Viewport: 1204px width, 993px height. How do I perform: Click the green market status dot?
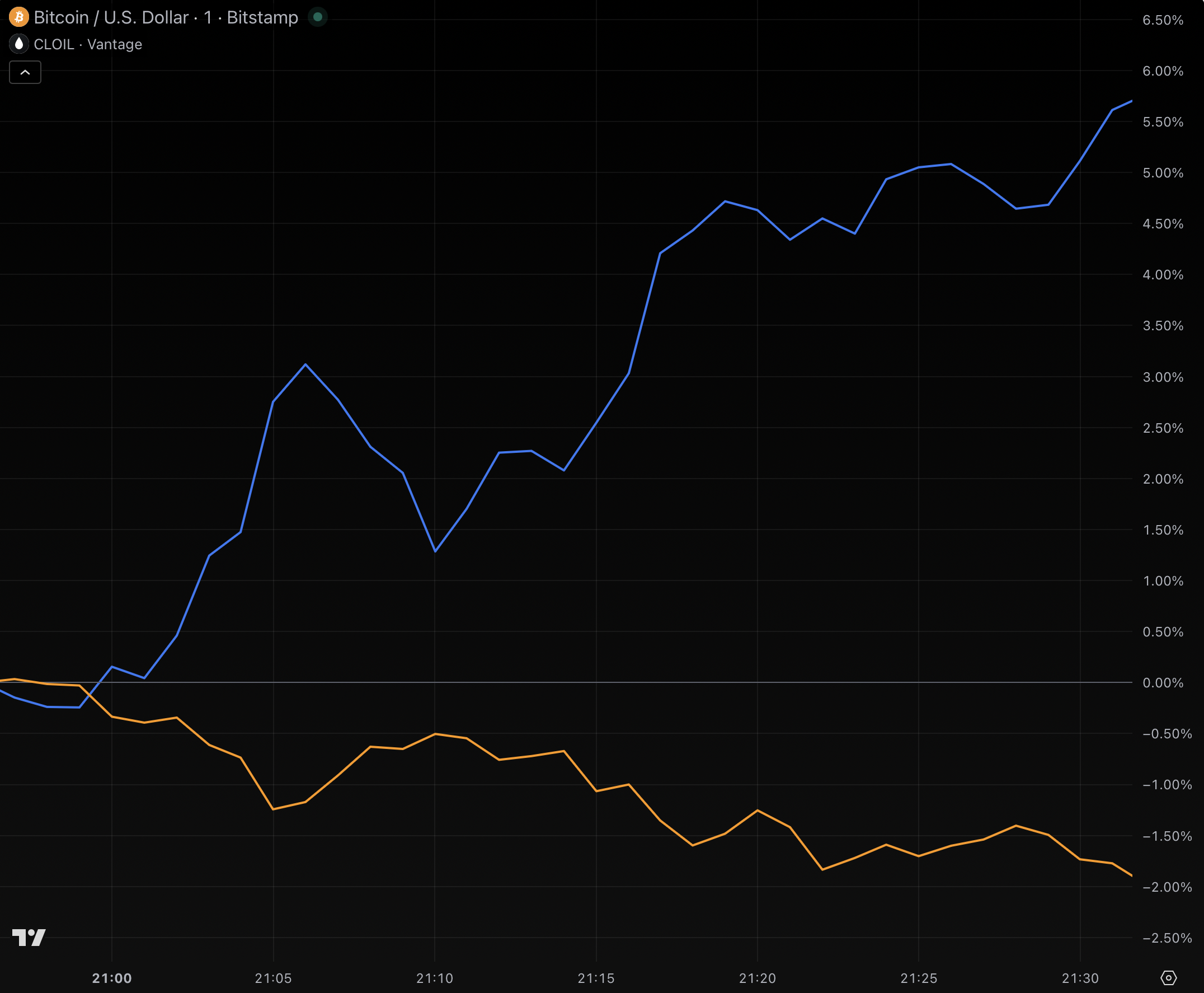tap(318, 17)
